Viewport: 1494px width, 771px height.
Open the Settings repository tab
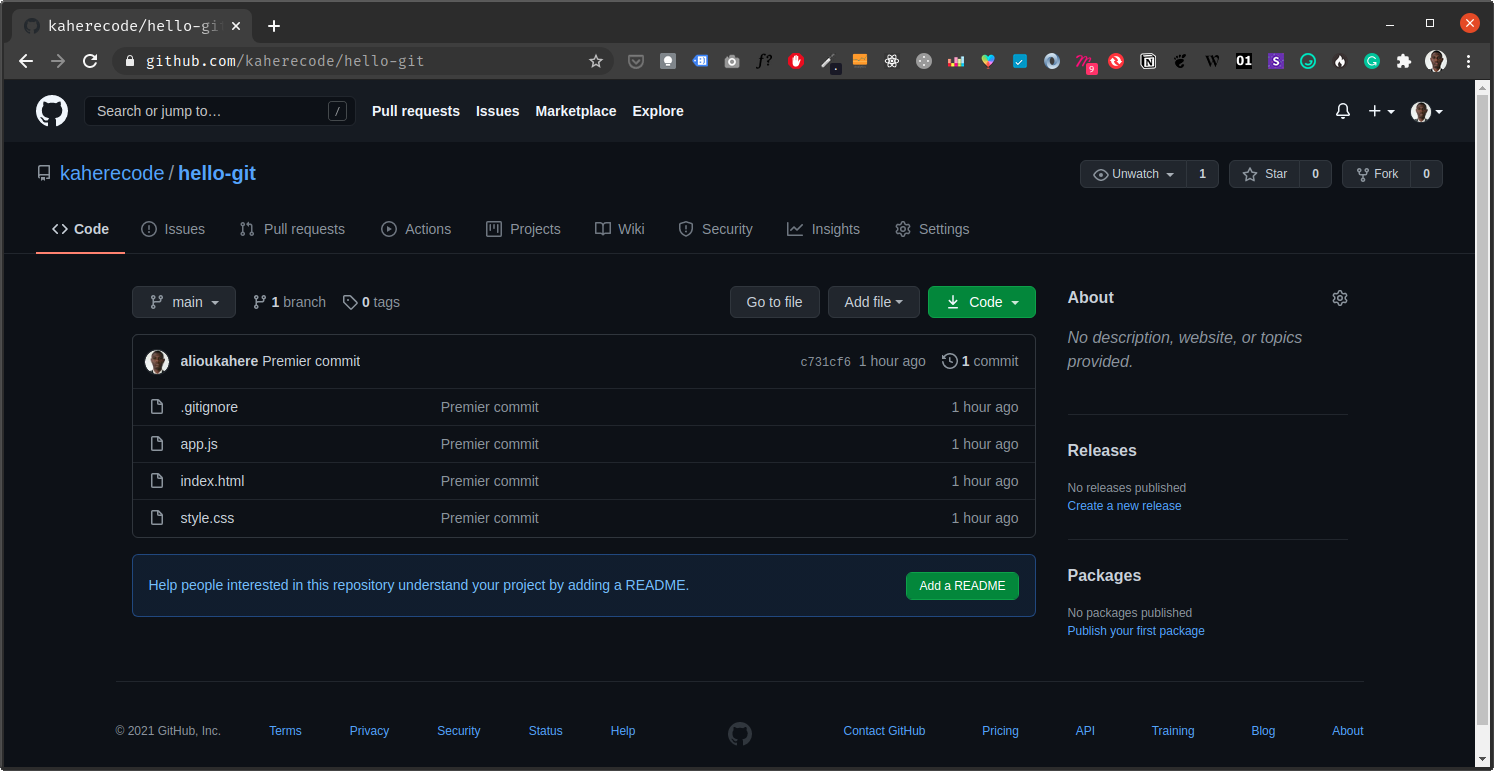click(x=932, y=229)
